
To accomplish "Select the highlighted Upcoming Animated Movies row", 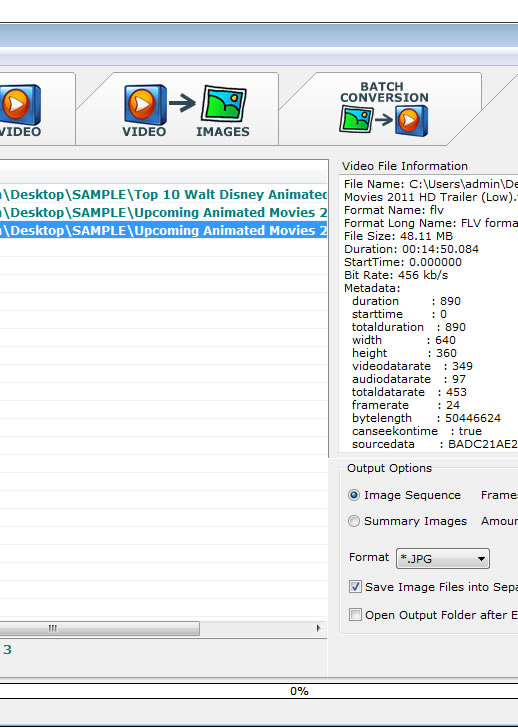I will 164,231.
